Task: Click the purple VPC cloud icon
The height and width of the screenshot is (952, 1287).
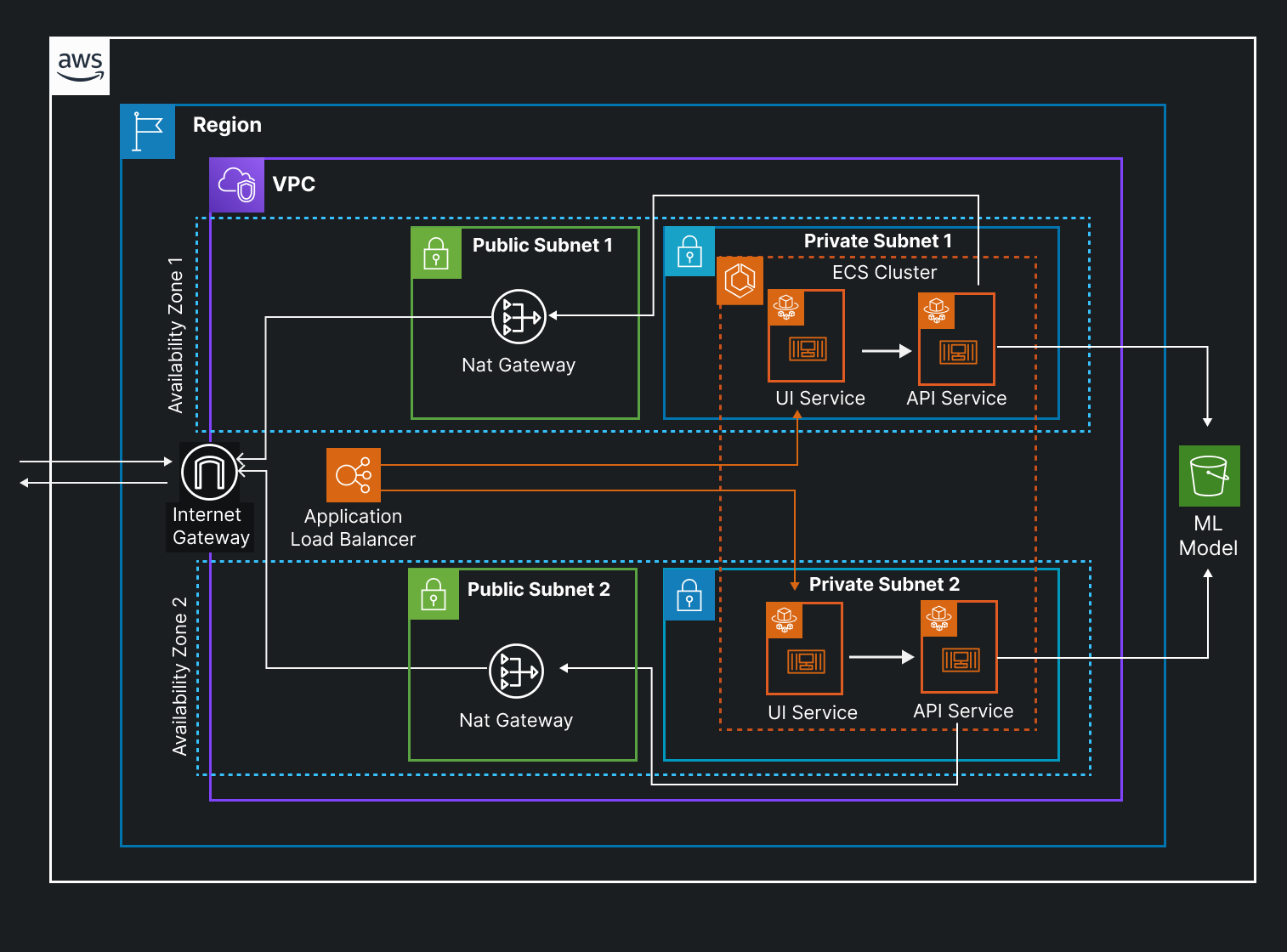Action: (236, 185)
